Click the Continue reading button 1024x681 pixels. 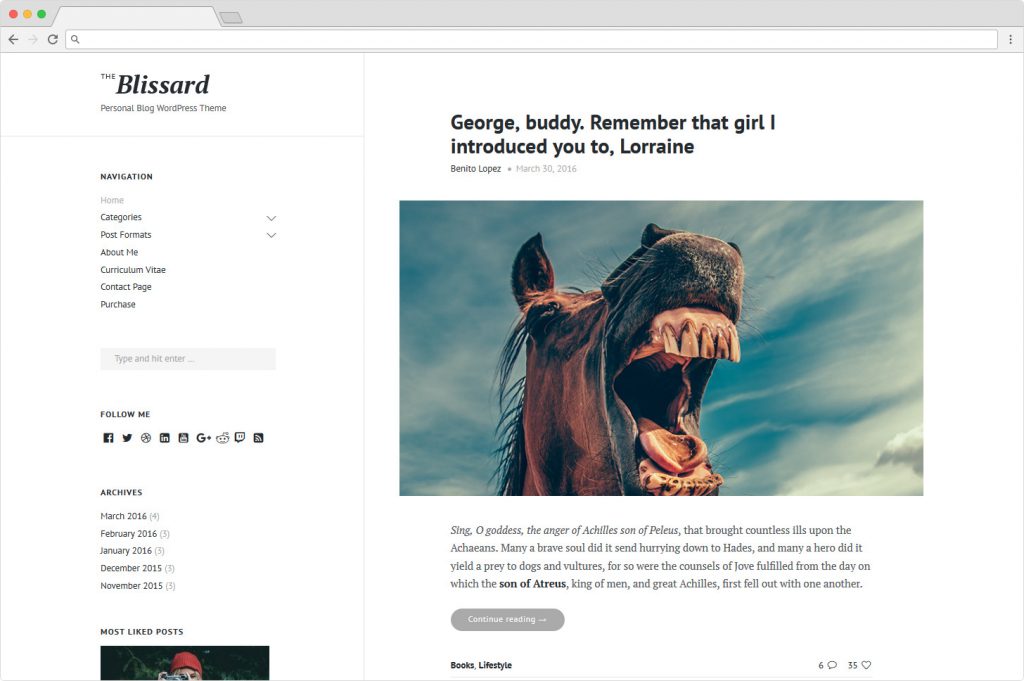click(507, 620)
